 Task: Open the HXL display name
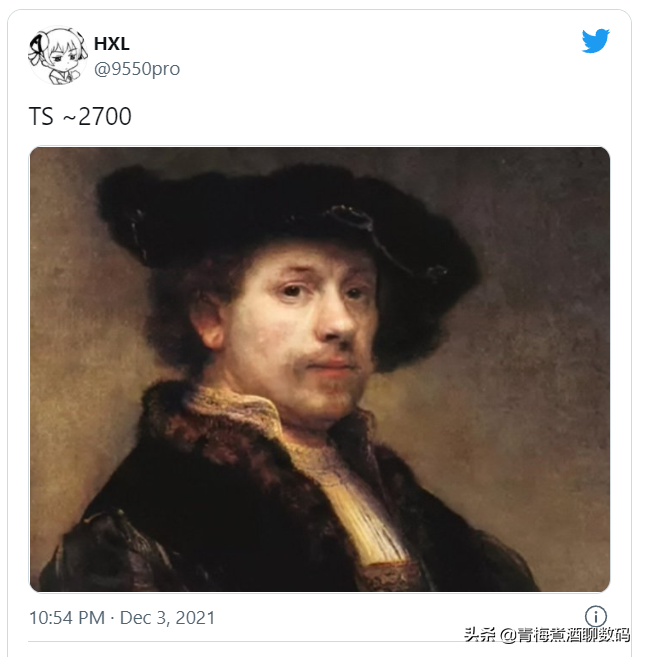[111, 44]
